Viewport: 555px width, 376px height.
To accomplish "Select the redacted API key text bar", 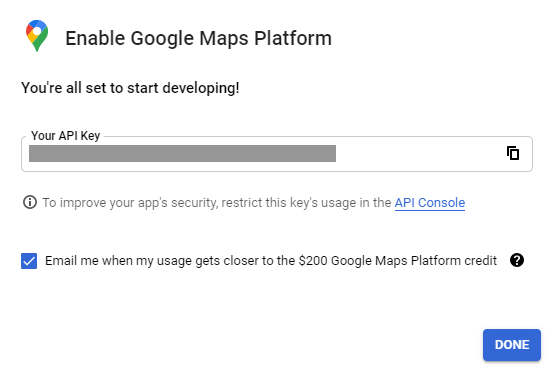I will [182, 153].
